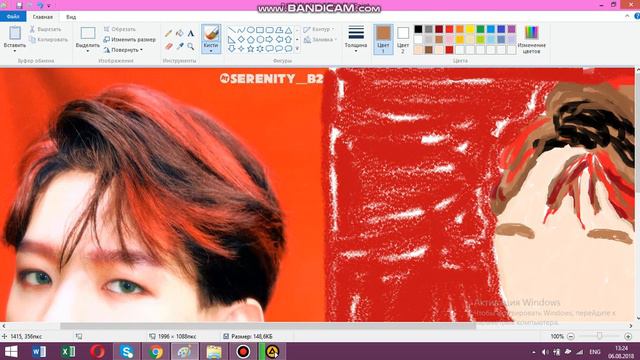The height and width of the screenshot is (360, 640).
Task: Choose the left arrow shape
Action: [279, 40]
